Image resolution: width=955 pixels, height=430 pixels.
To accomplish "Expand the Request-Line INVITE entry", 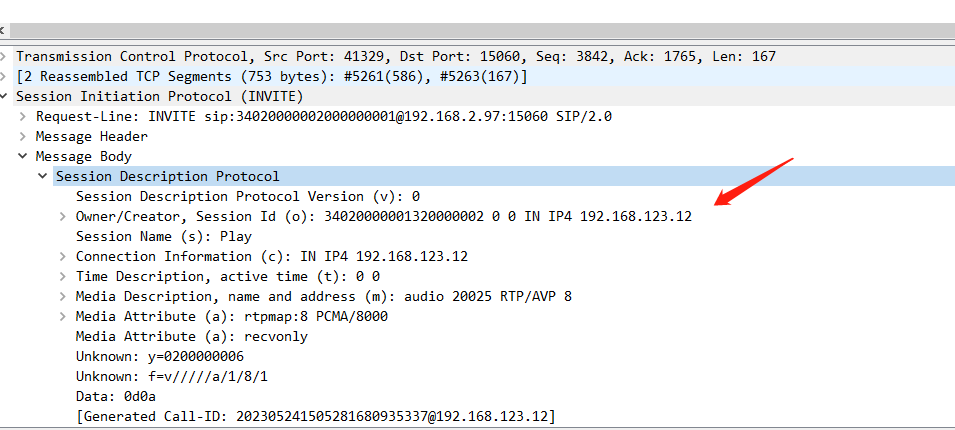I will click(23, 117).
